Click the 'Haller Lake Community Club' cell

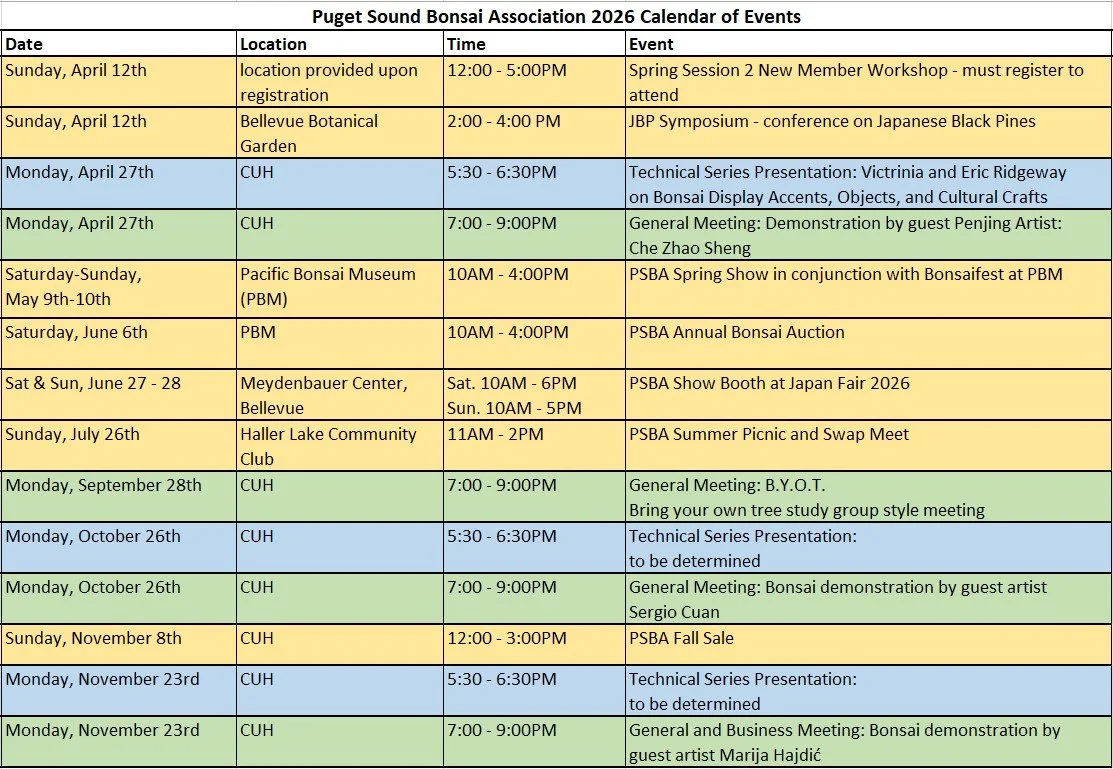coord(340,446)
